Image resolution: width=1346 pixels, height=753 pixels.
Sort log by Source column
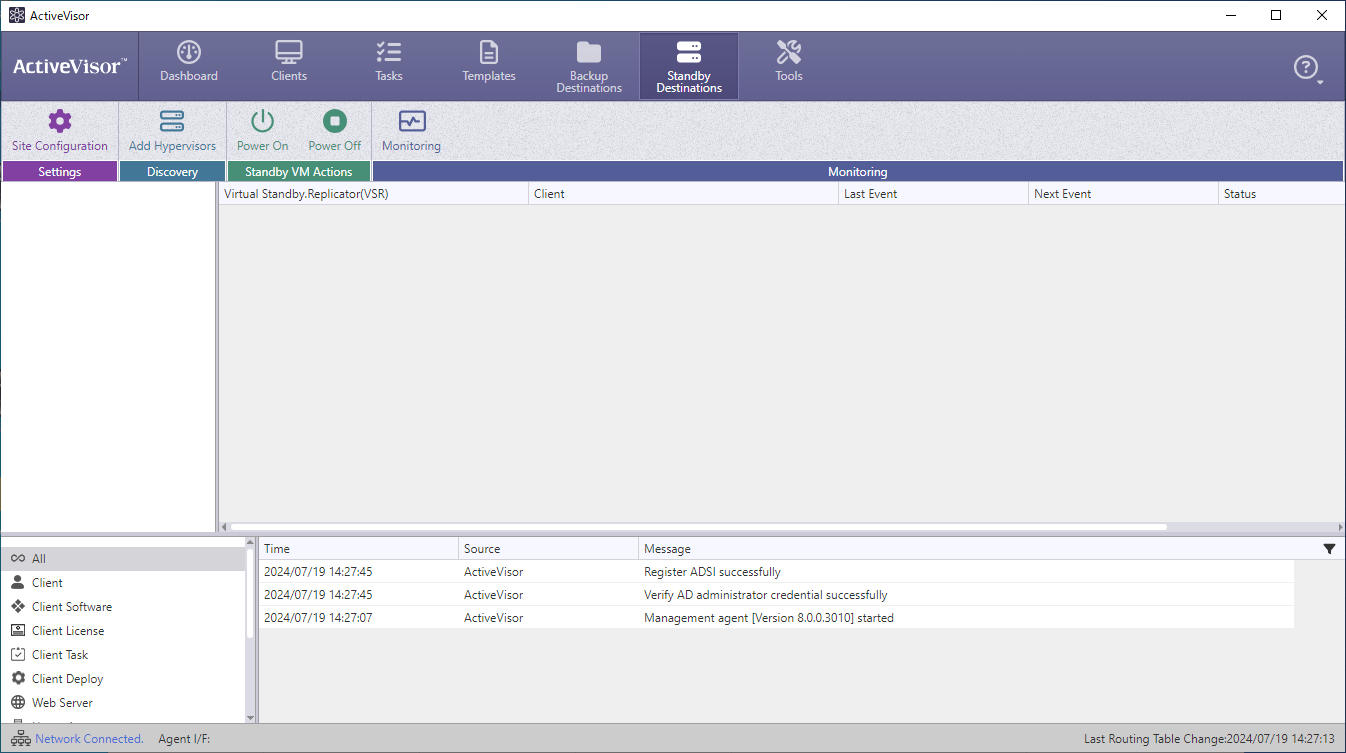549,549
